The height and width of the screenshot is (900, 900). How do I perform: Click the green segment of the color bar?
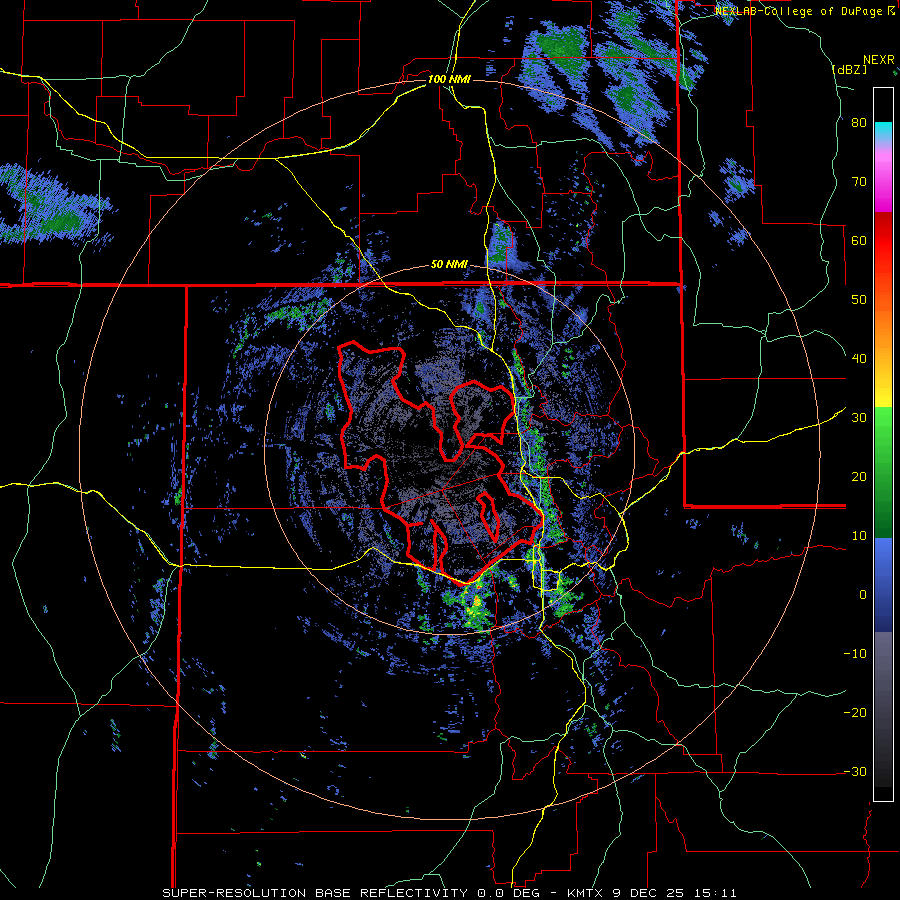pyautogui.click(x=883, y=472)
